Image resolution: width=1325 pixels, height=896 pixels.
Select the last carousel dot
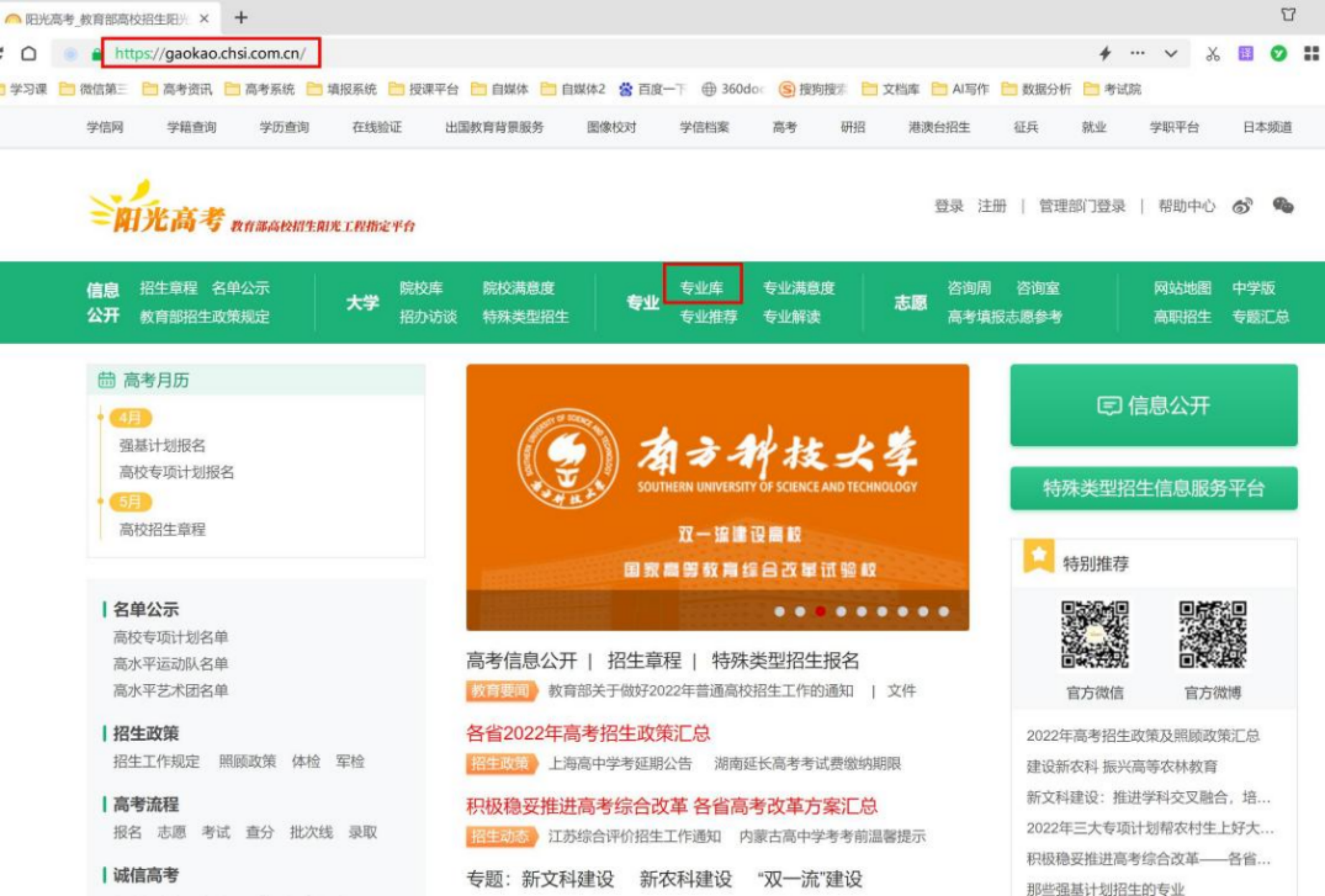coord(943,612)
